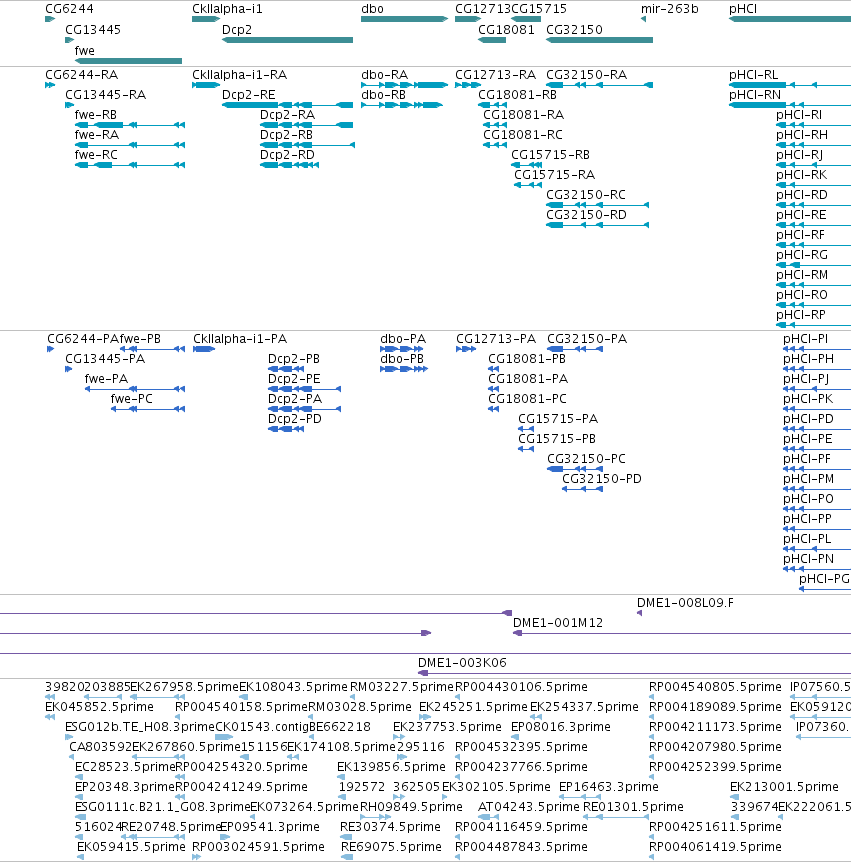Select protein CG12713-PA
The height and width of the screenshot is (862, 851).
click(x=496, y=339)
